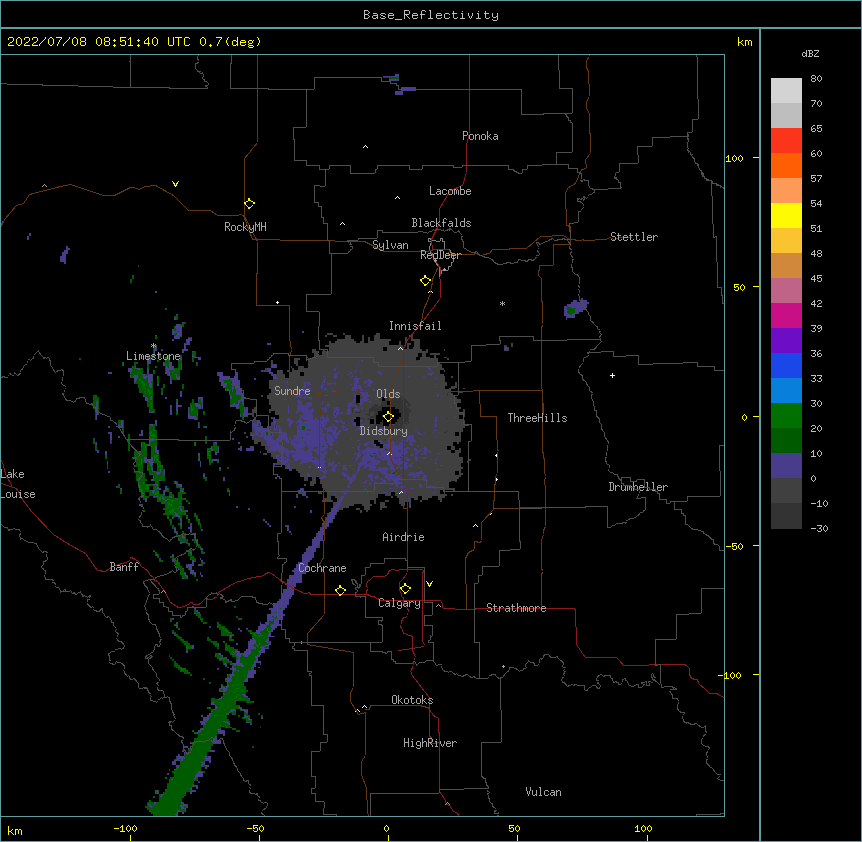The height and width of the screenshot is (842, 862).
Task: Click the Okotoks label
Action: click(x=412, y=700)
